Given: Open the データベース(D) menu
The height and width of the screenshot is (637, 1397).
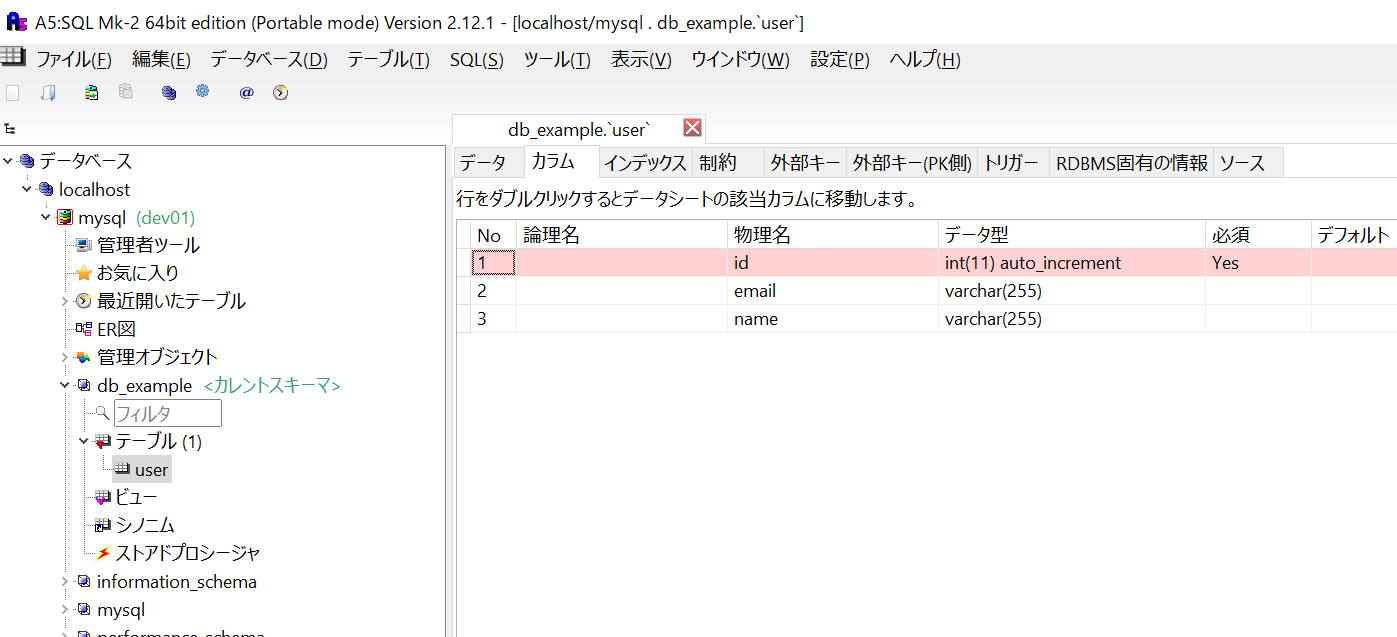Looking at the screenshot, I should pyautogui.click(x=268, y=60).
